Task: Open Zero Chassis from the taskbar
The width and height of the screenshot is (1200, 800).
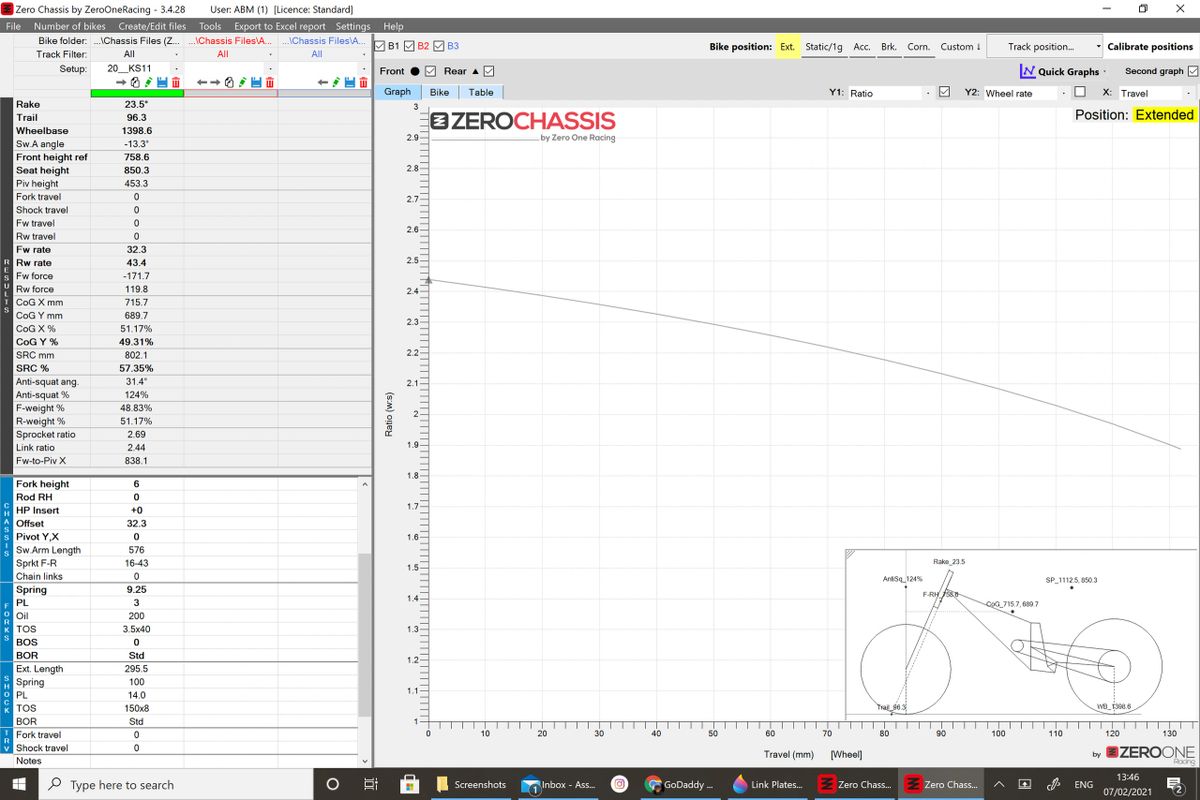Action: 855,784
